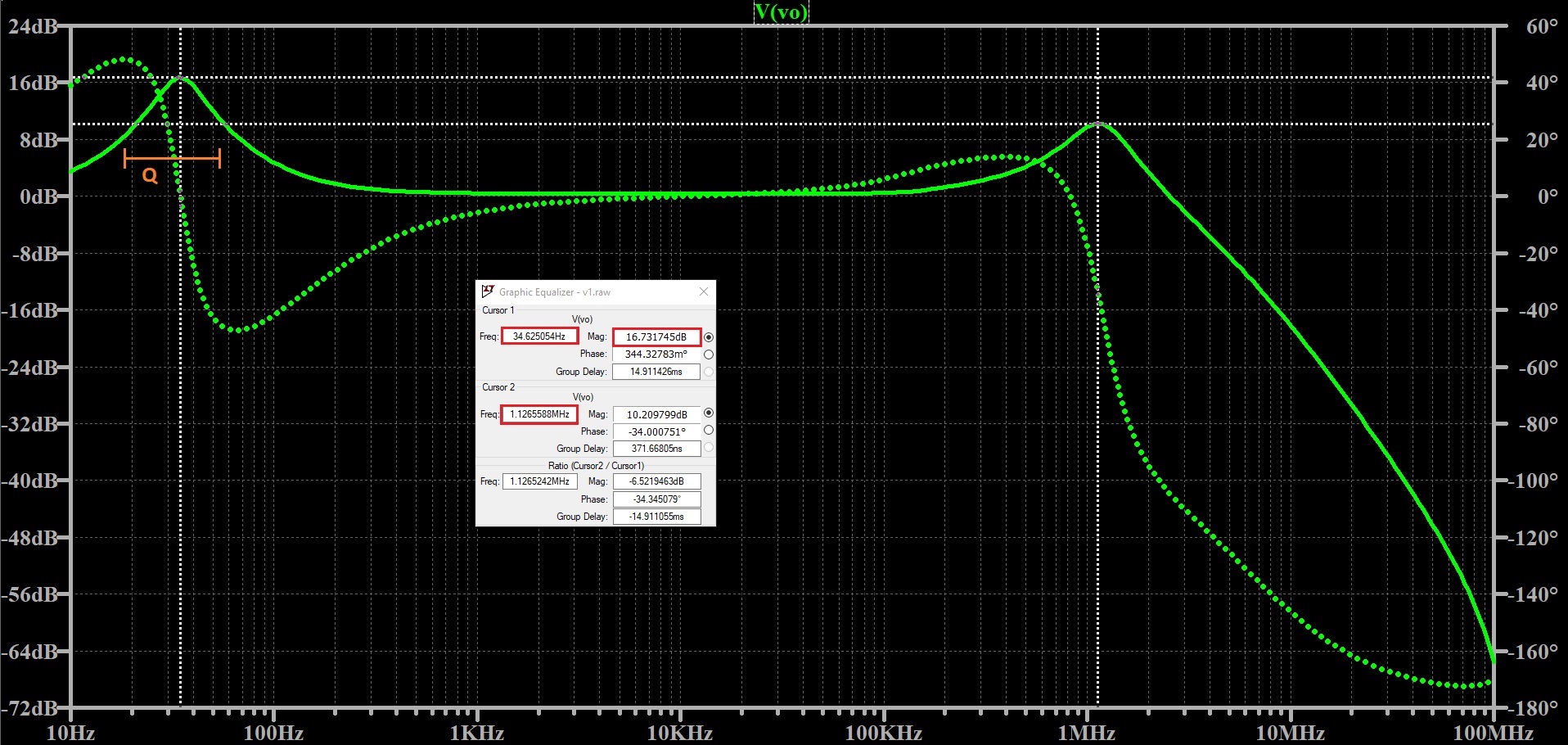Click the 1KHz label on the frequency axis
Viewport: 1568px width, 745px height.
coord(476,733)
